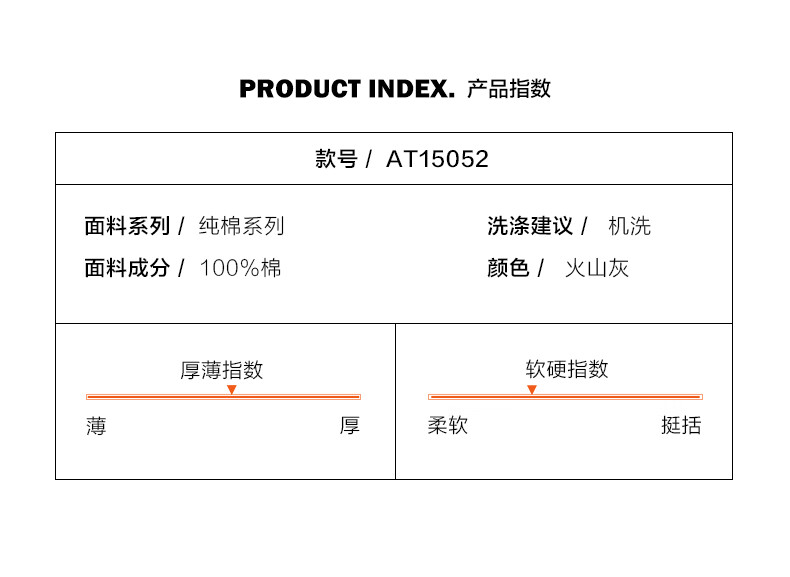Screen dimensions: 790x577
Task: Select the 纯棉系列 value text
Action: [x=242, y=226]
